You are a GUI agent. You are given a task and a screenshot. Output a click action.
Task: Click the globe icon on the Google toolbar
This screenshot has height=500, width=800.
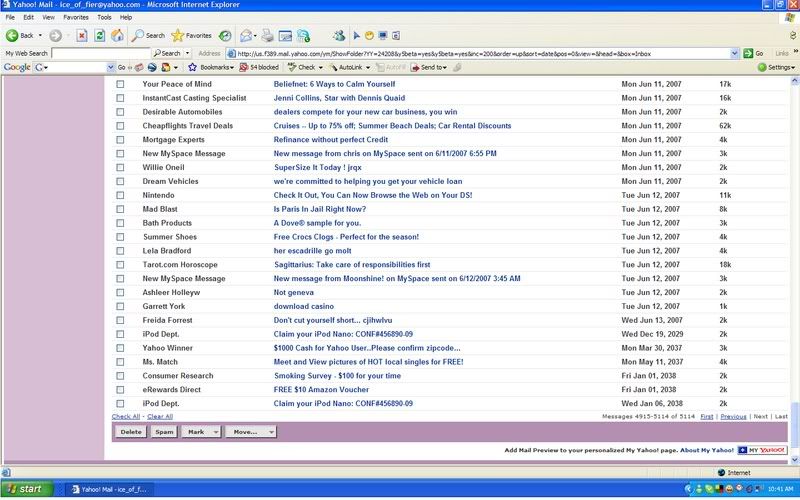coord(152,67)
